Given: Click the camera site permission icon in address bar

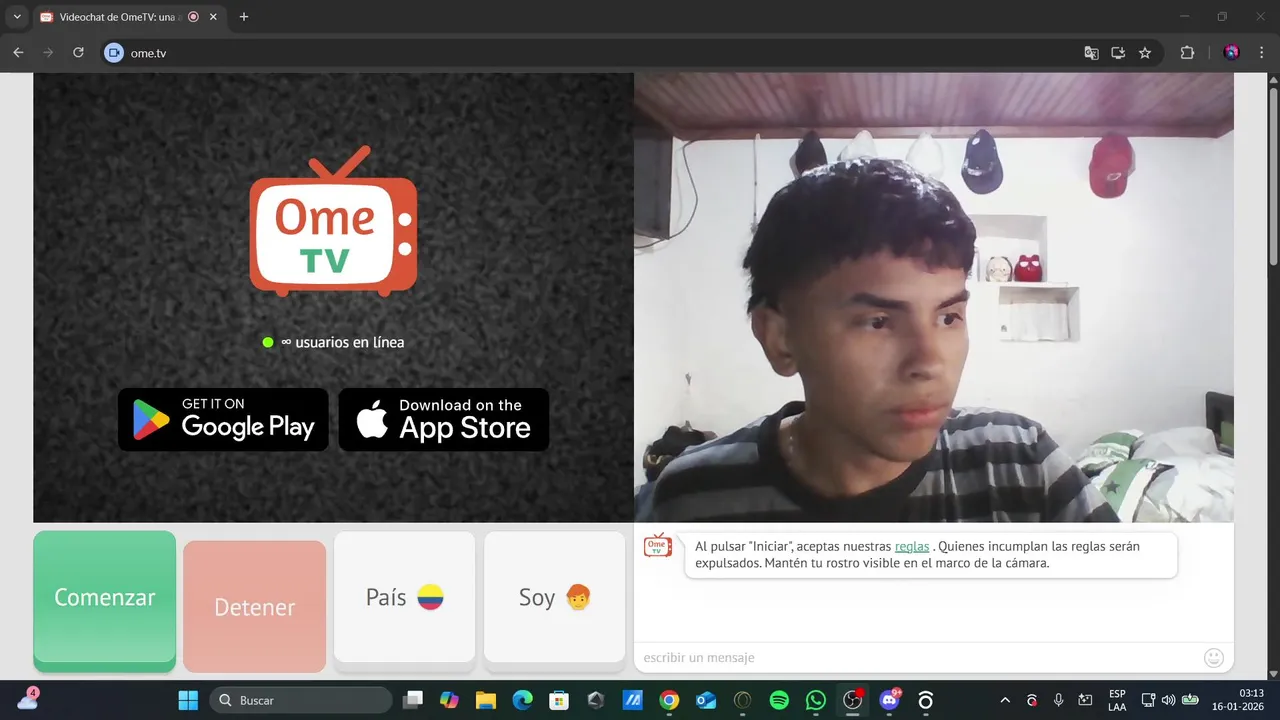Looking at the screenshot, I should point(113,53).
